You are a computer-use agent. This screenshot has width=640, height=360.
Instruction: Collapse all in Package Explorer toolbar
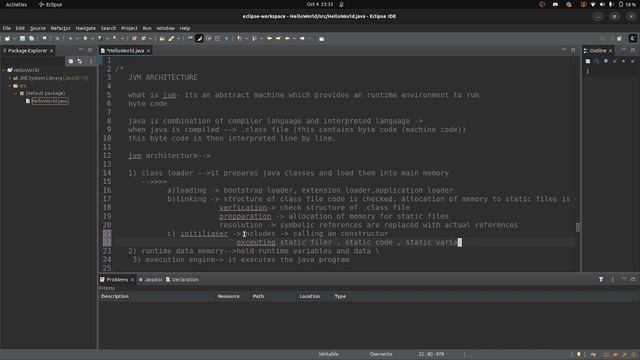(x=71, y=61)
